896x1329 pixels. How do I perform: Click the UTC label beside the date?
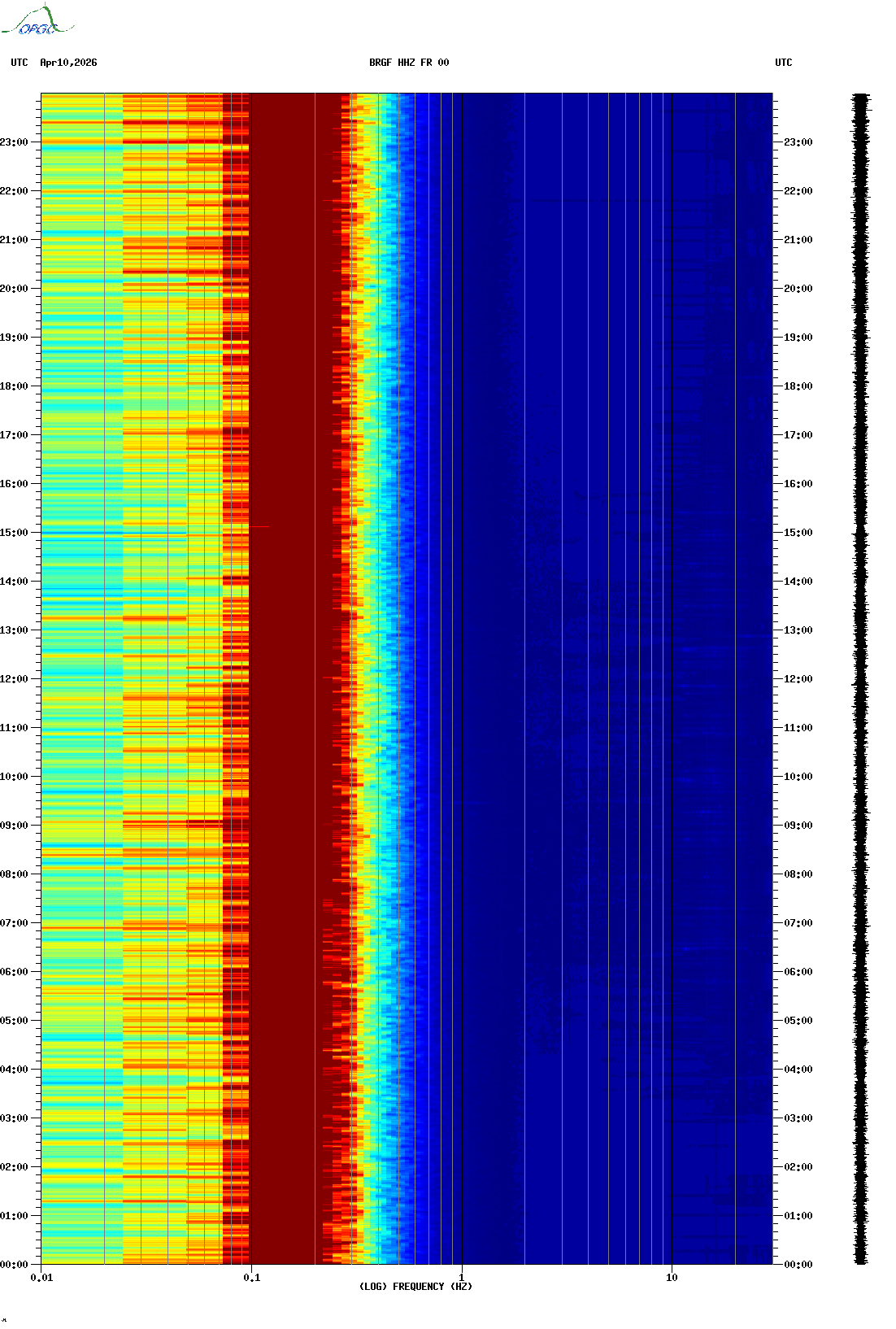pos(20,63)
